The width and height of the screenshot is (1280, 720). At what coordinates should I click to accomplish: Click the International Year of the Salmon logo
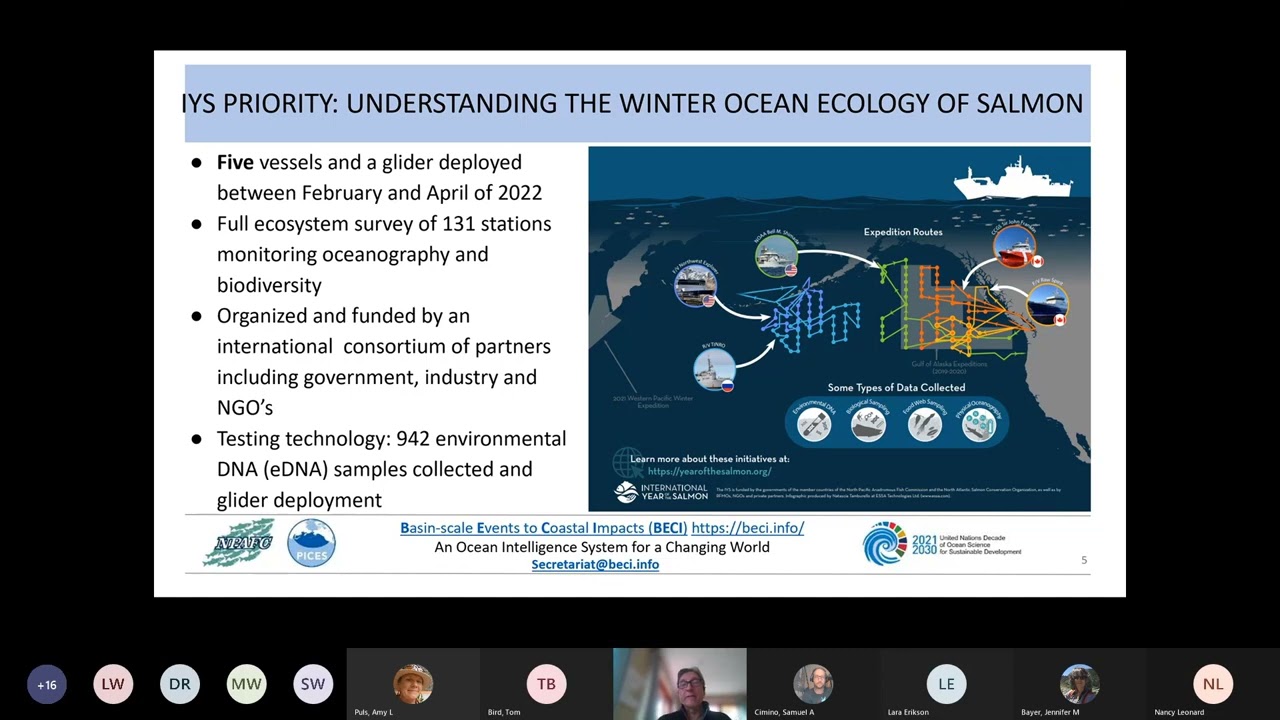[x=661, y=492]
